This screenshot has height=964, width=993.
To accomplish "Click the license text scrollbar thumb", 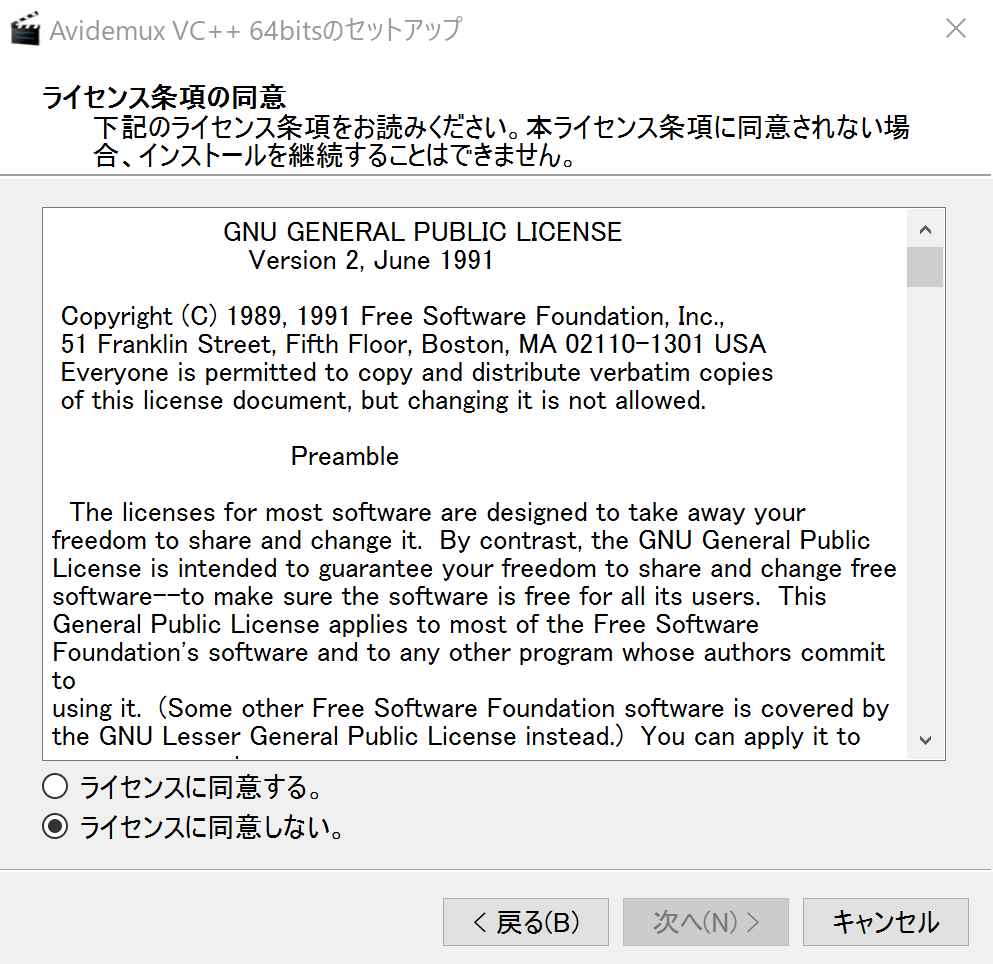I will 925,267.
